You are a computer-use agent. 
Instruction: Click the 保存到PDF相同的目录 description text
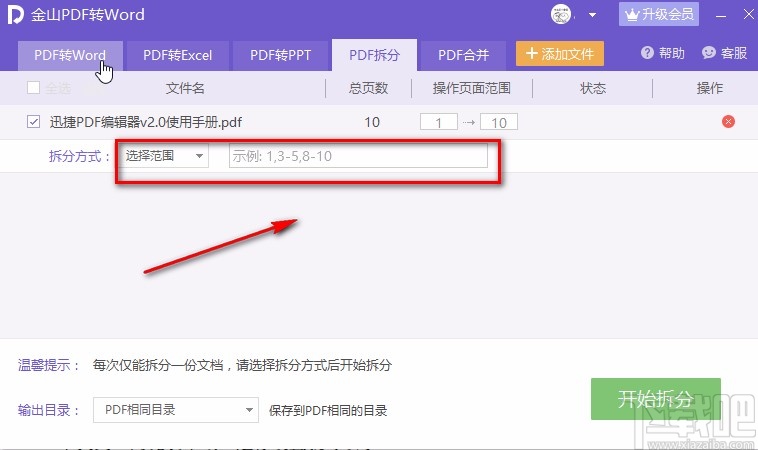(x=328, y=411)
